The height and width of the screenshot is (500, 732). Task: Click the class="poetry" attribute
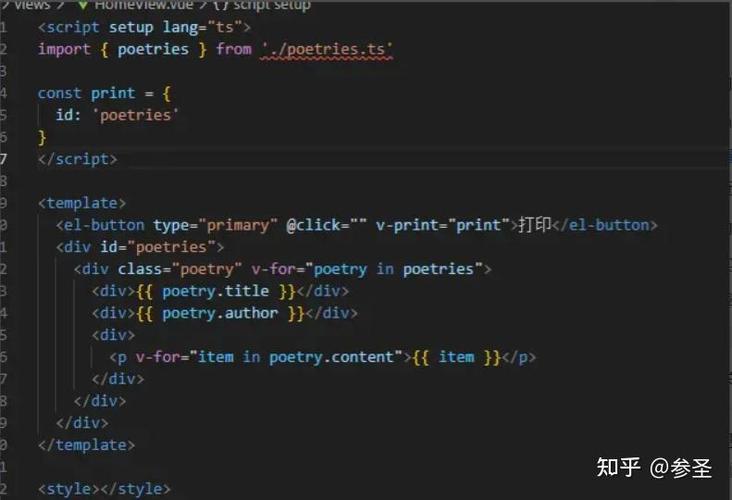180,269
